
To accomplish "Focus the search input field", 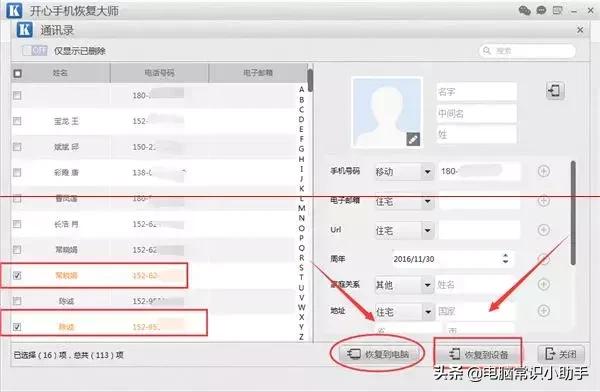I will pos(527,51).
